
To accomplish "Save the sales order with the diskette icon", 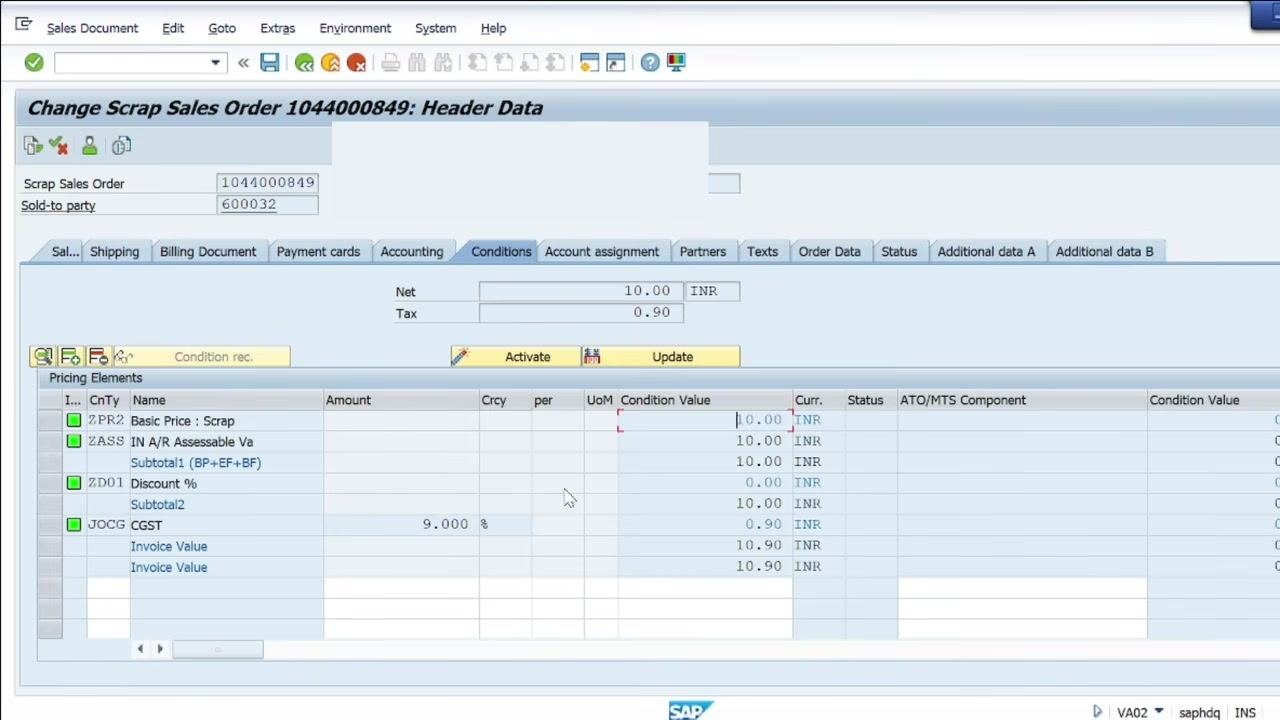I will click(270, 63).
